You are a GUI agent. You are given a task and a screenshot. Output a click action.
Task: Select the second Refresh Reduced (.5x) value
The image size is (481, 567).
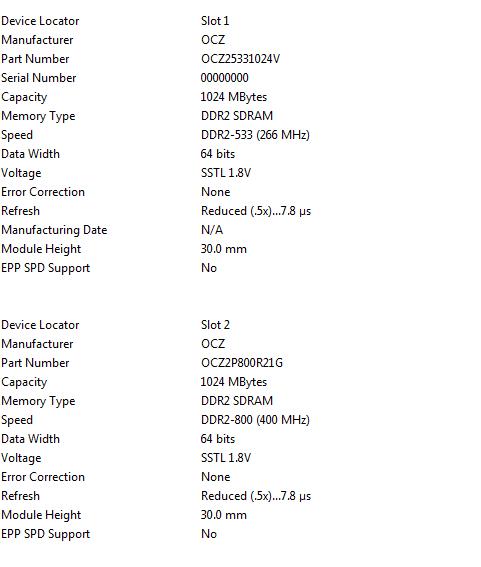[x=256, y=496]
